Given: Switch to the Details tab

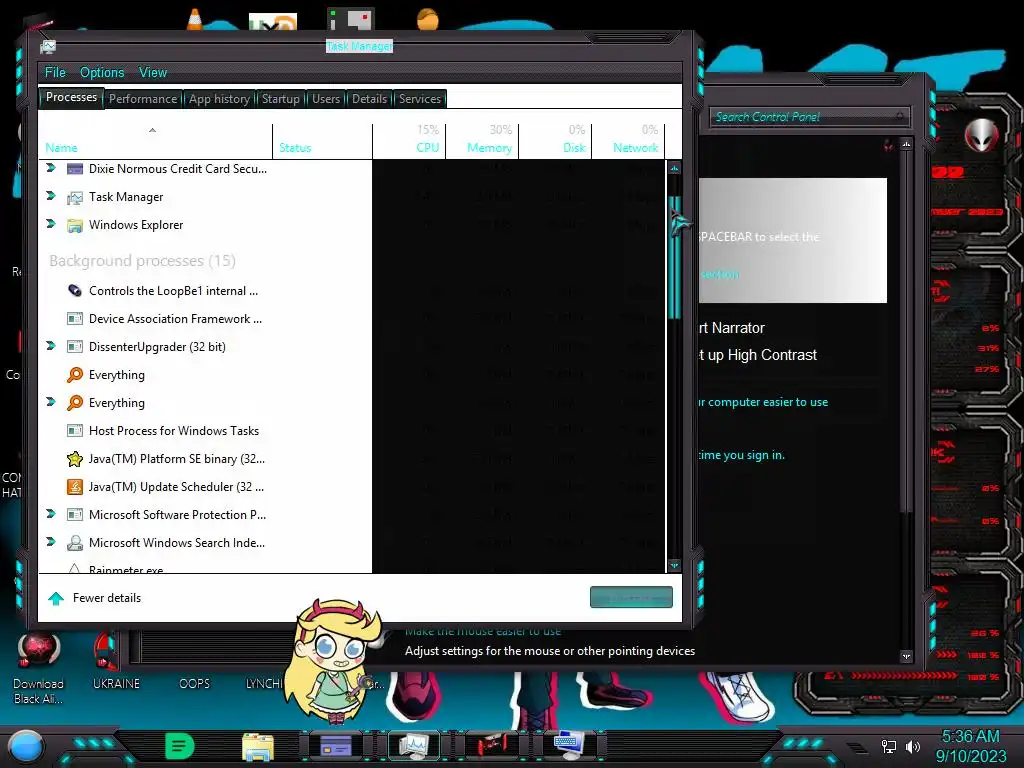Looking at the screenshot, I should 370,99.
